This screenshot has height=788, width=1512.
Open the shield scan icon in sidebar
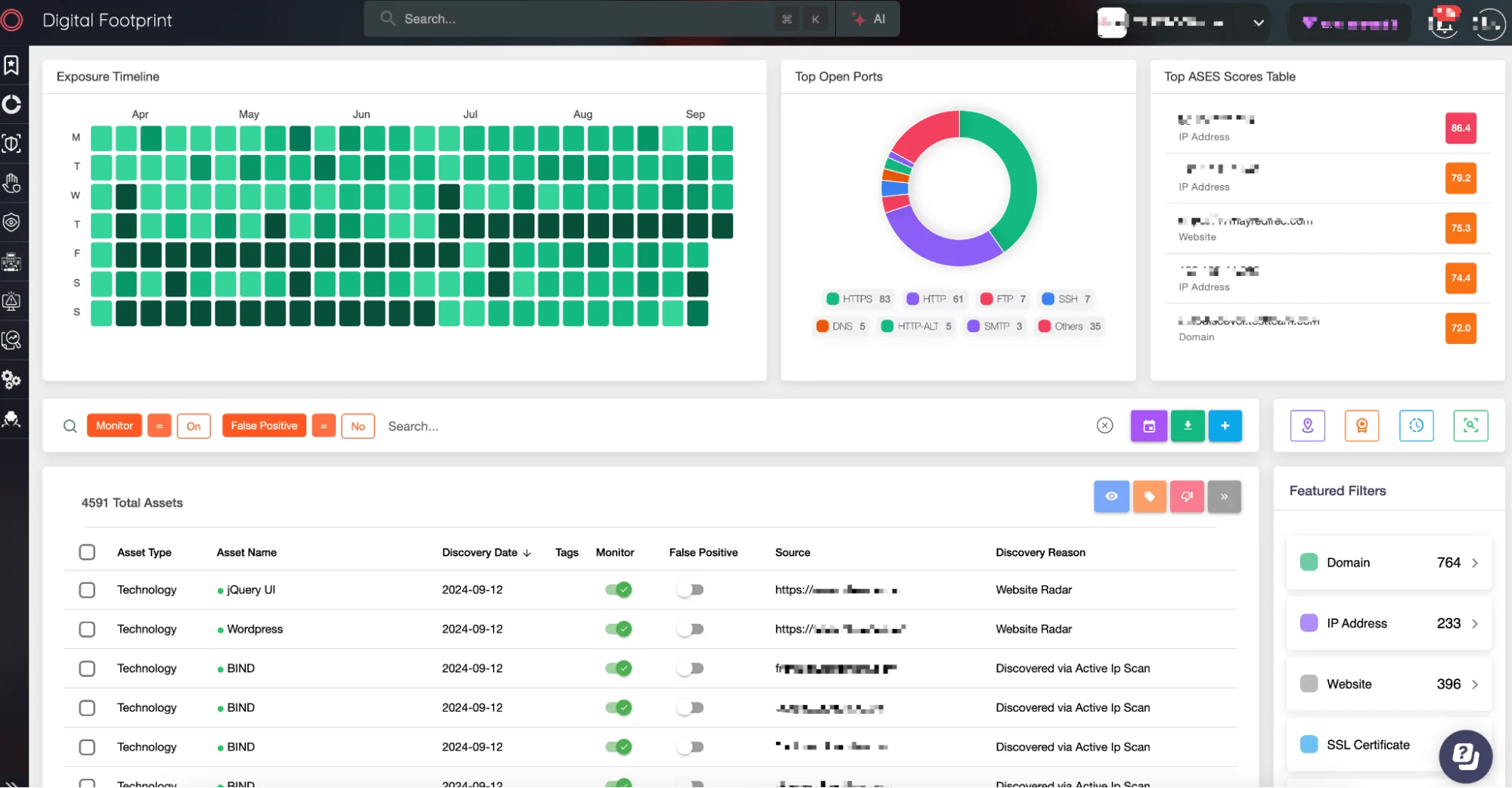click(11, 144)
